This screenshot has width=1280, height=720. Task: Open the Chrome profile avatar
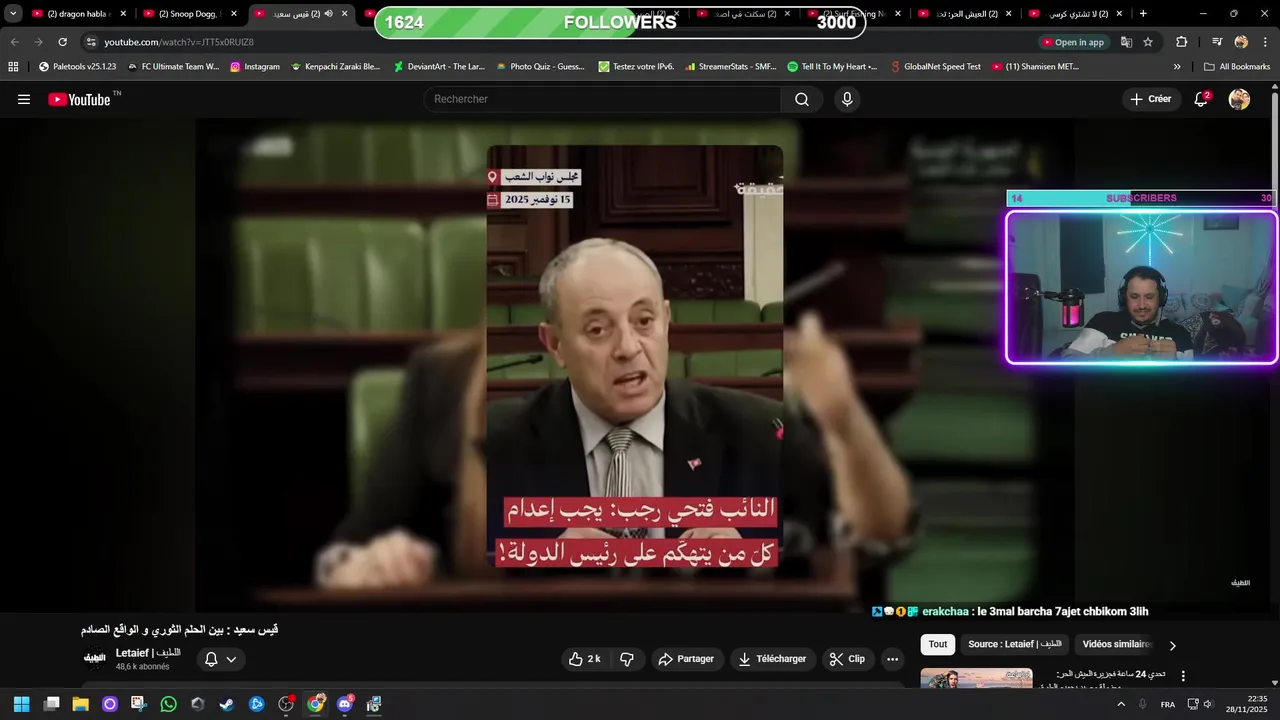point(1241,42)
